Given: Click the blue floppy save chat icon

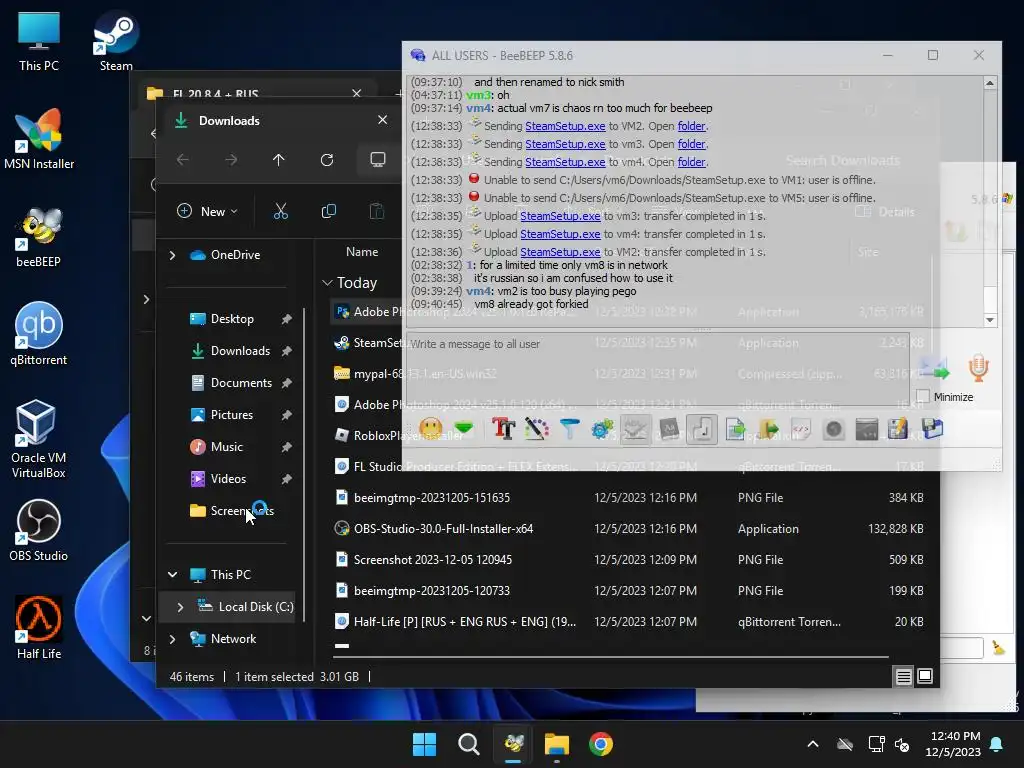Looking at the screenshot, I should [x=933, y=429].
